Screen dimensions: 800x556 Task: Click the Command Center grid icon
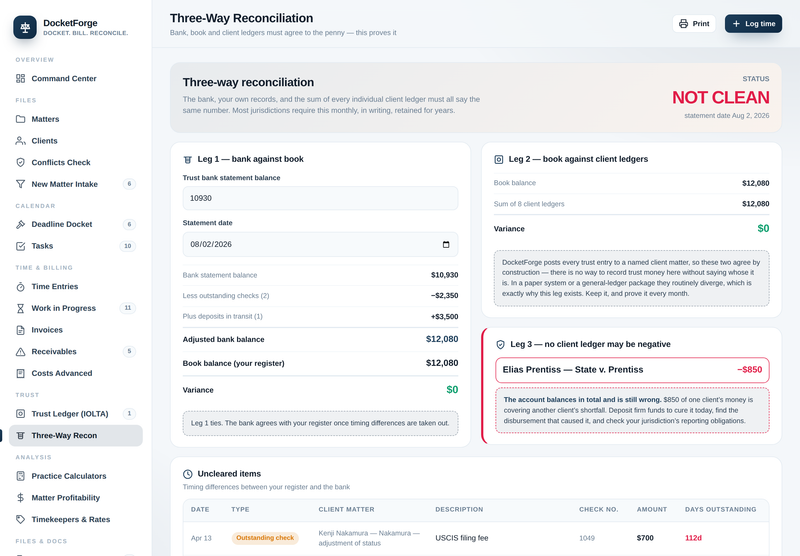pyautogui.click(x=20, y=79)
